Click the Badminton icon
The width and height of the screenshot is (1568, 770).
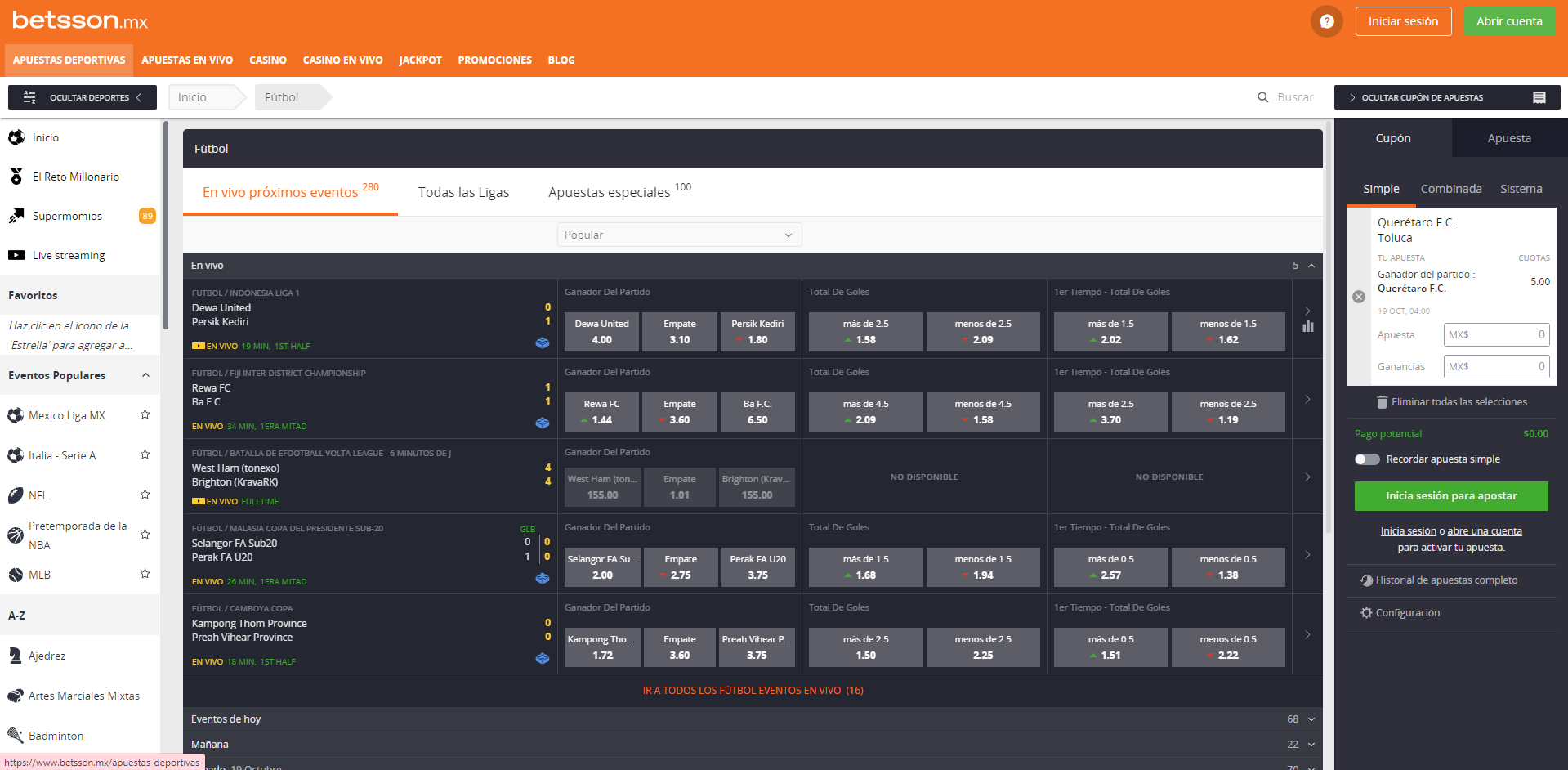(16, 736)
